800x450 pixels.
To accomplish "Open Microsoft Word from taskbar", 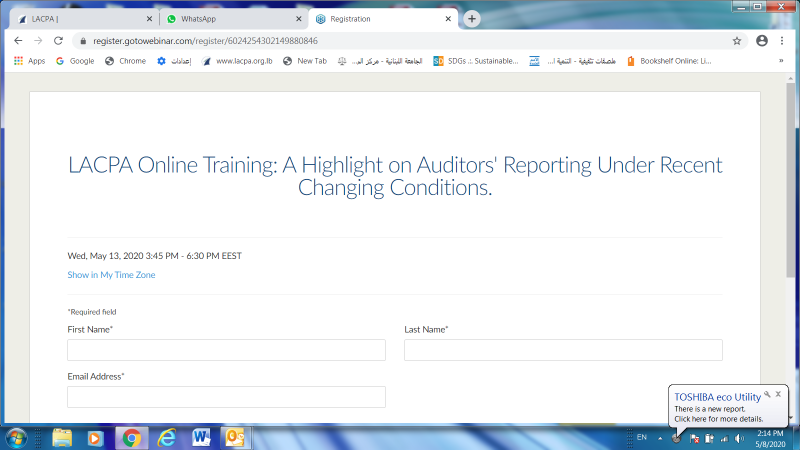I will (x=201, y=438).
